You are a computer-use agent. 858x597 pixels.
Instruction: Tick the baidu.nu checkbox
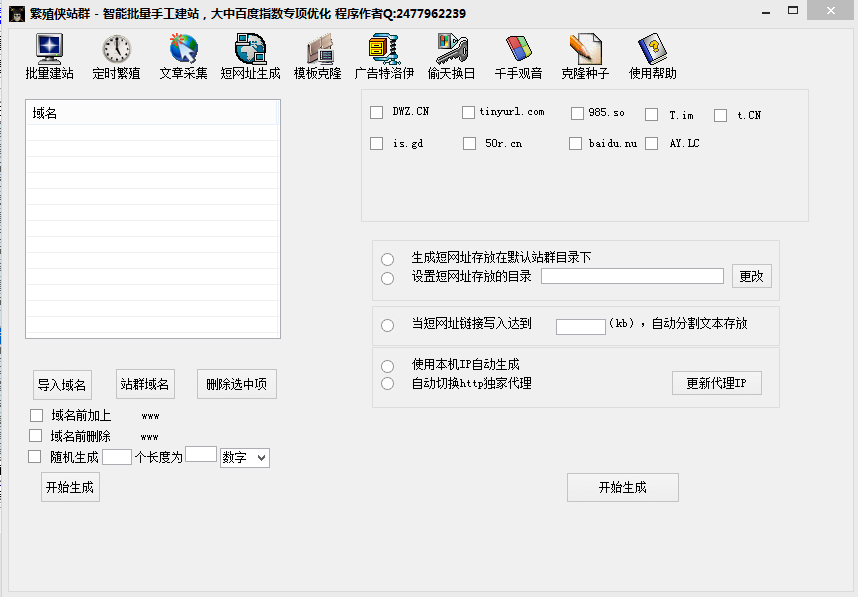[575, 143]
